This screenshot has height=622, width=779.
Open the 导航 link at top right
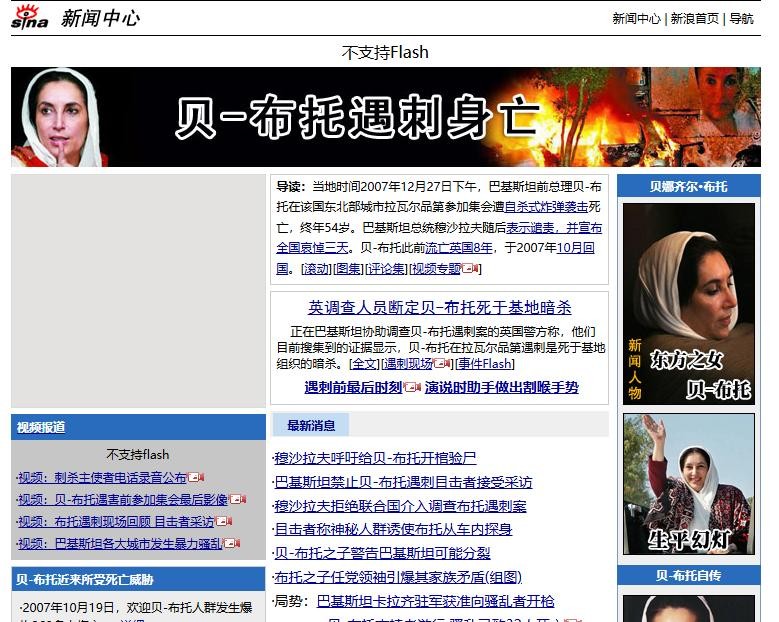pos(741,18)
